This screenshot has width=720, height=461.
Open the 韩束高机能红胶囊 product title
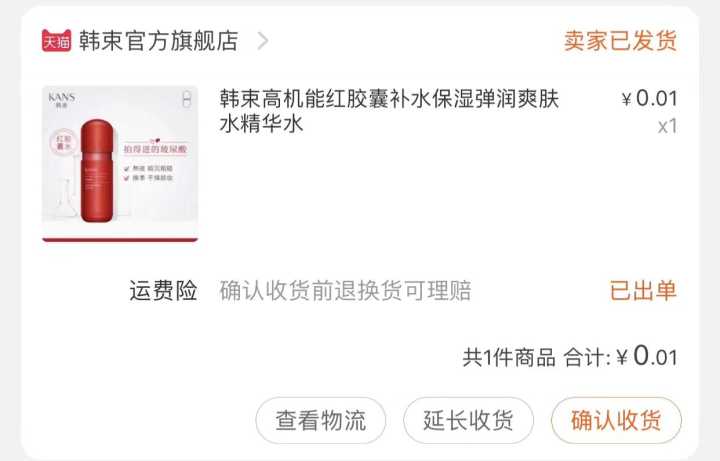coord(388,111)
